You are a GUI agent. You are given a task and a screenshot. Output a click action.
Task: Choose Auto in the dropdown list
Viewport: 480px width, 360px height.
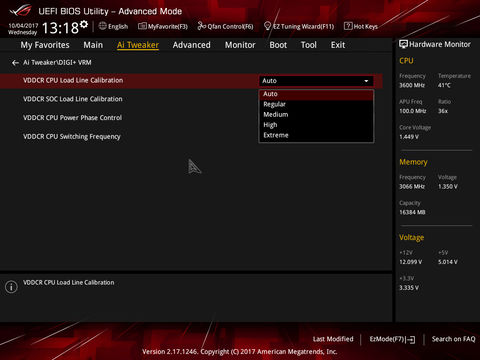click(x=316, y=94)
